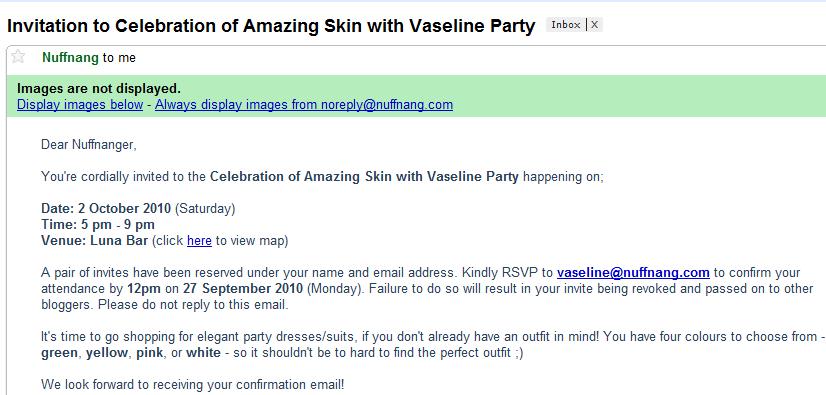Open the 'here' link to view map
Image resolution: width=826 pixels, height=395 pixels.
point(199,241)
